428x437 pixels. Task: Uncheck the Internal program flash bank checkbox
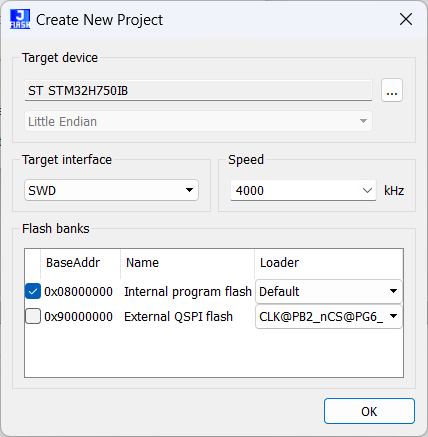coord(33,291)
